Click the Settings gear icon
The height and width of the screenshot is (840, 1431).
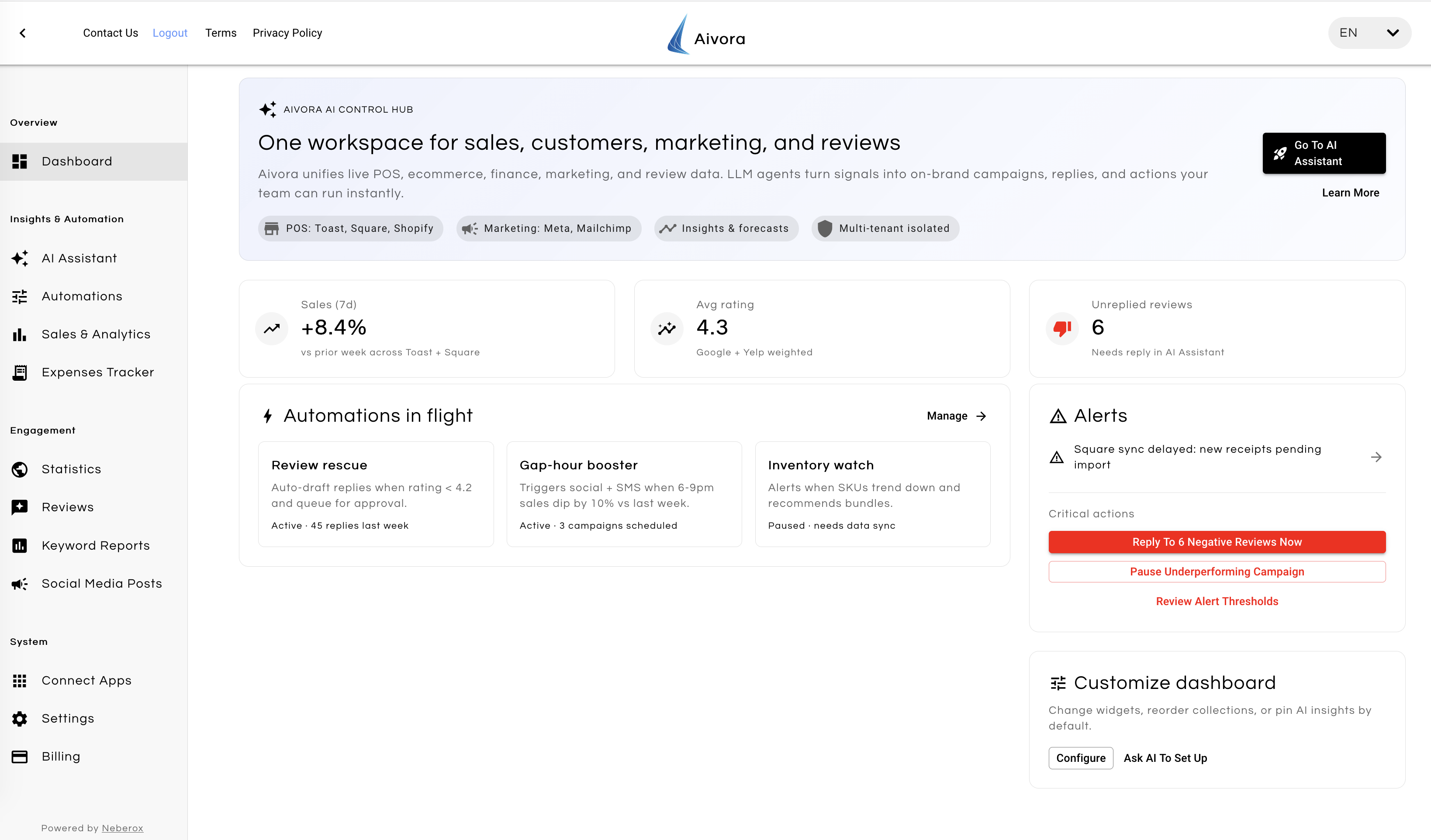(20, 719)
